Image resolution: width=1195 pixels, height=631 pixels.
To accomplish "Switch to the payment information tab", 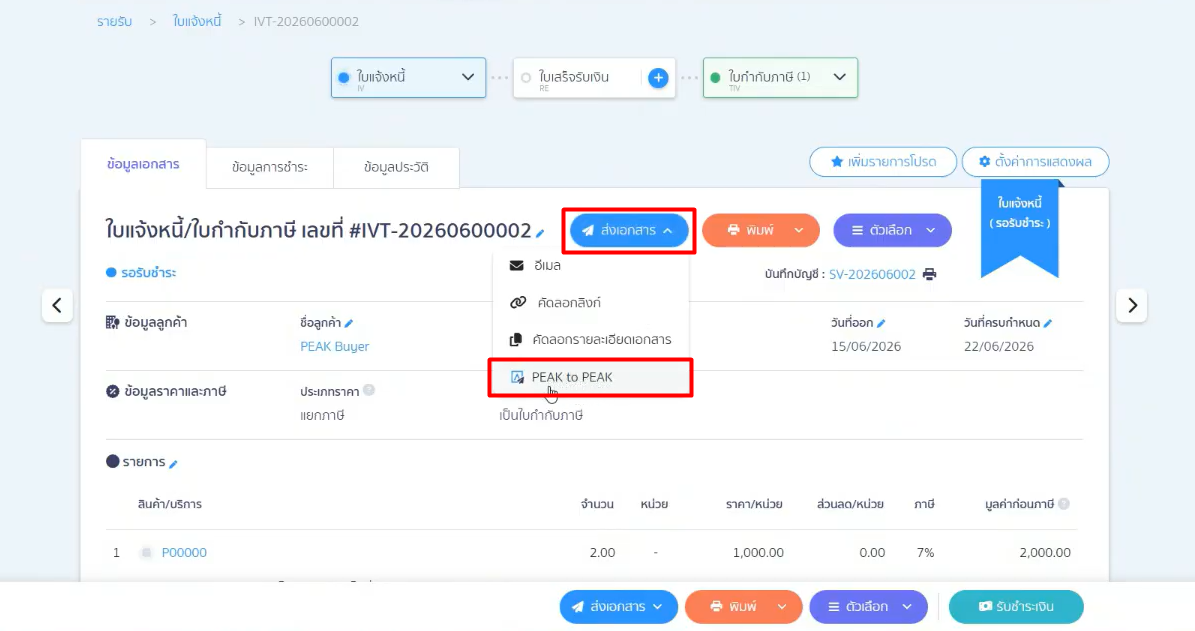I will click(270, 167).
